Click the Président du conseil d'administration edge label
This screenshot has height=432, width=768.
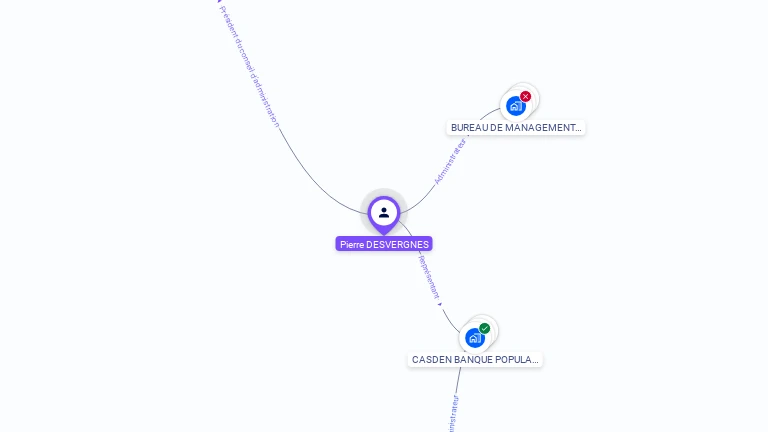249,67
